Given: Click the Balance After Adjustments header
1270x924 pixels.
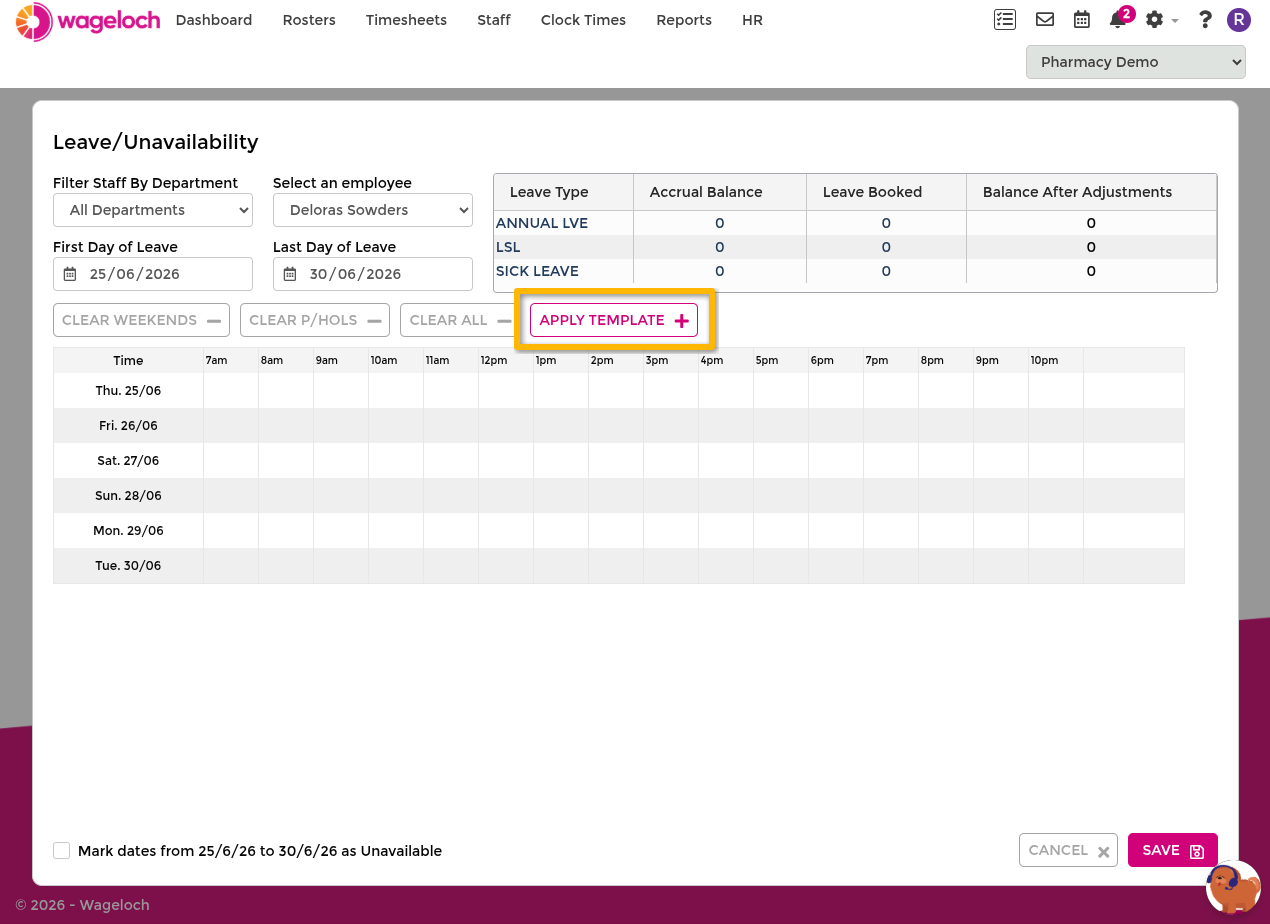Looking at the screenshot, I should 1091,192.
